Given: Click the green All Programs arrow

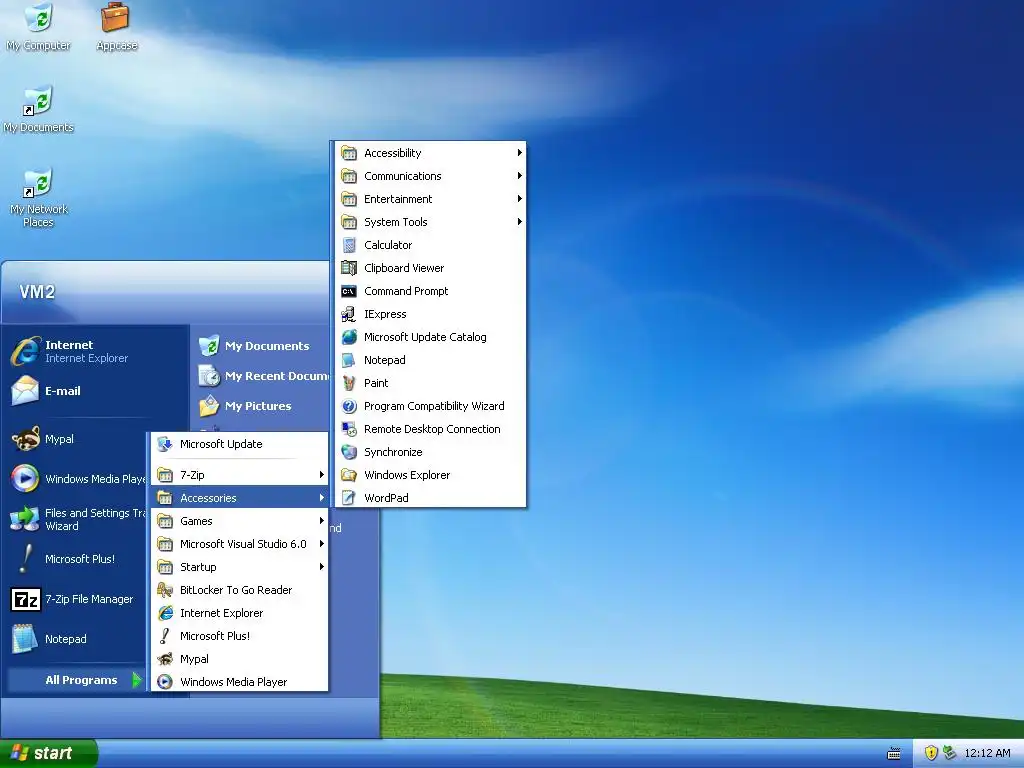Looking at the screenshot, I should (x=136, y=680).
